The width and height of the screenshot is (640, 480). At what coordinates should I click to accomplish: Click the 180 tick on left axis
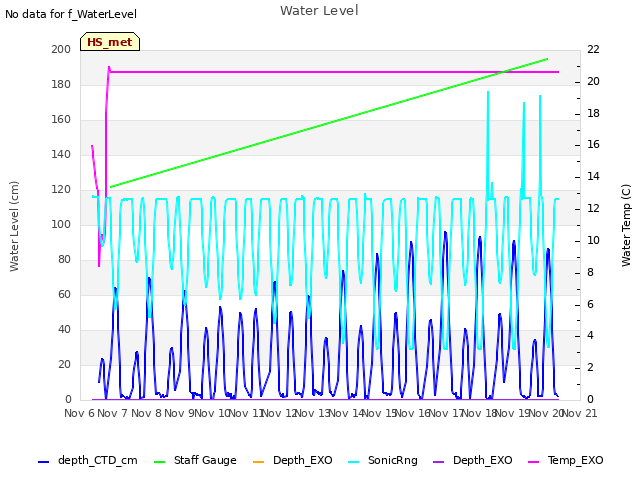pyautogui.click(x=61, y=84)
